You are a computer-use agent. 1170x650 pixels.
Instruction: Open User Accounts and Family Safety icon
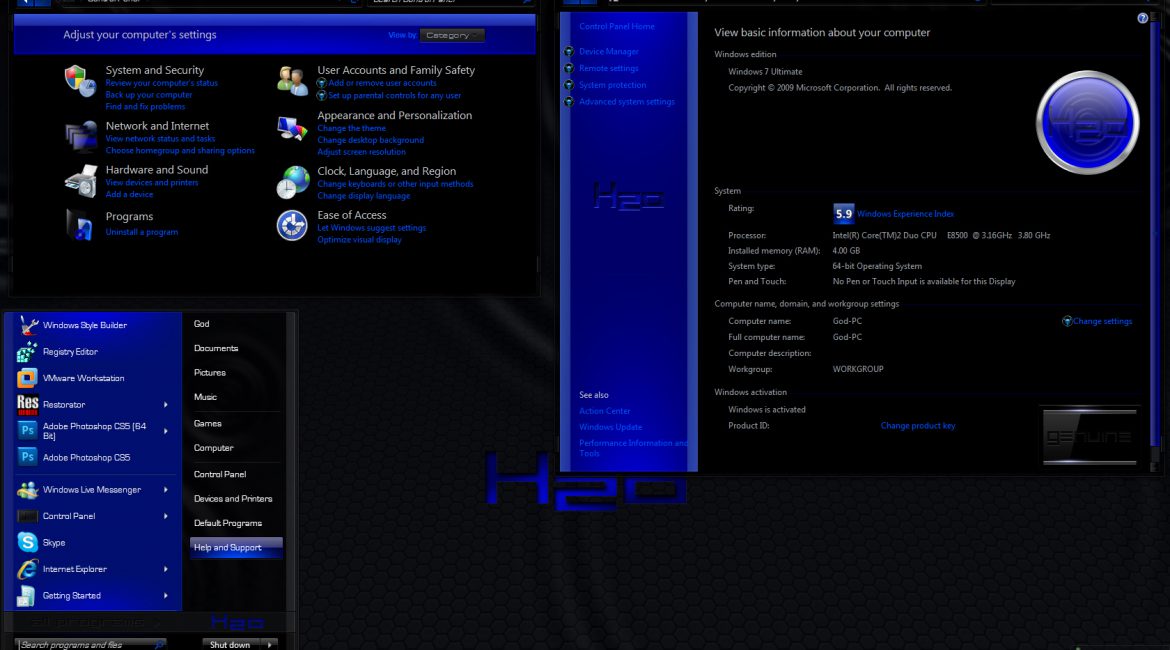coord(292,81)
